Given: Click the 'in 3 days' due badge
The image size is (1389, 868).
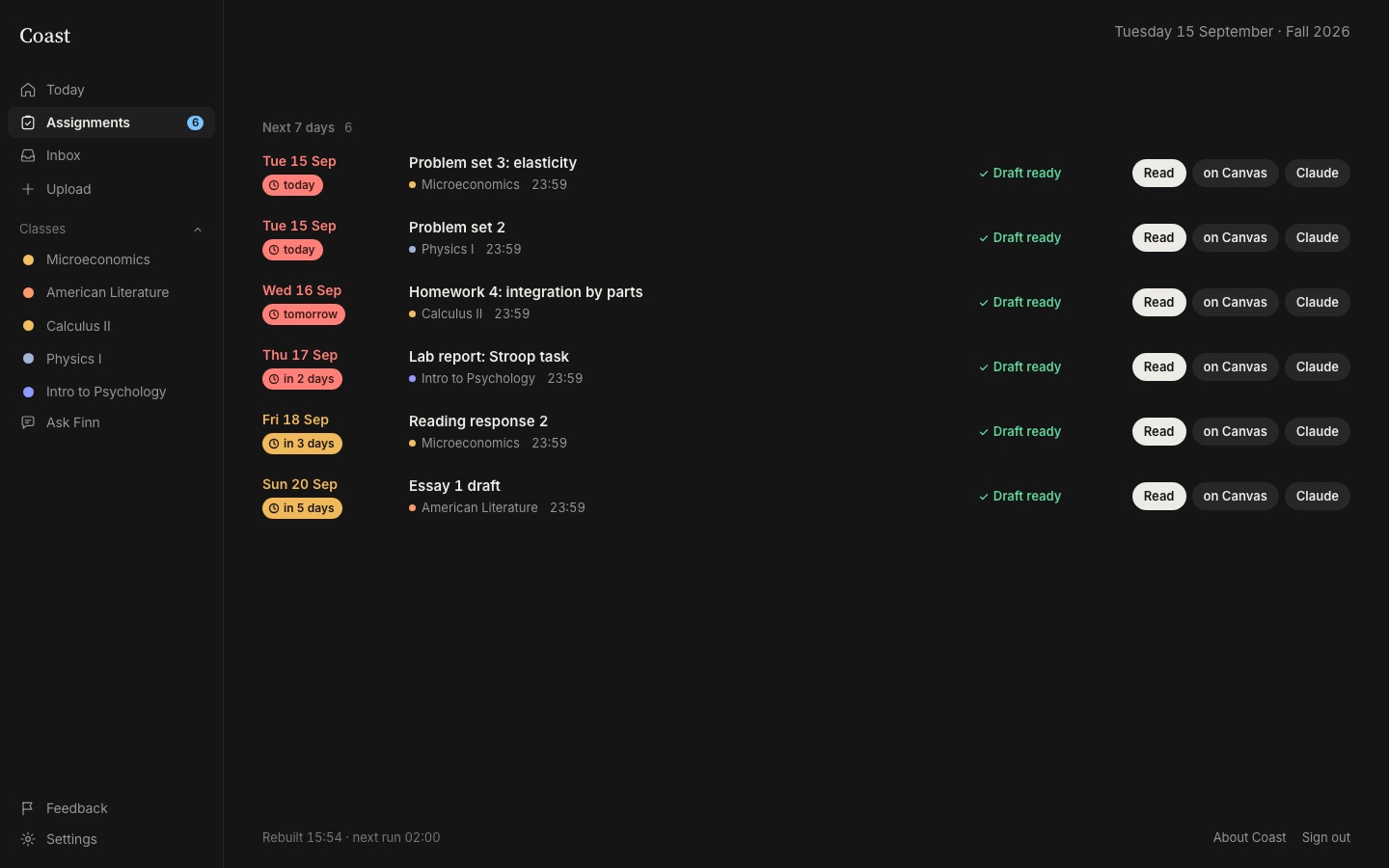Looking at the screenshot, I should tap(302, 444).
